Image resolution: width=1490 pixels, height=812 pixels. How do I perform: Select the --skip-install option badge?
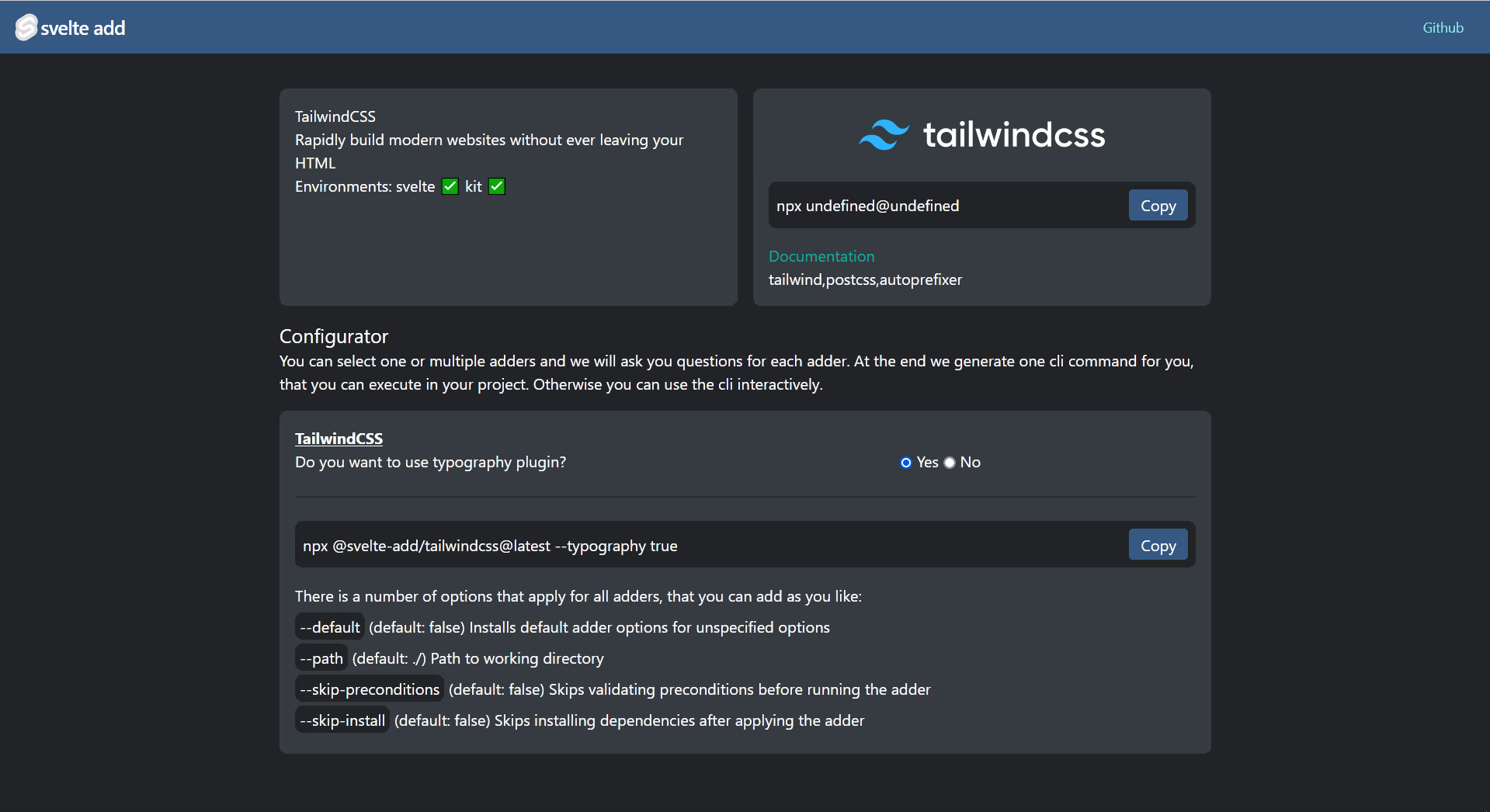[x=342, y=720]
